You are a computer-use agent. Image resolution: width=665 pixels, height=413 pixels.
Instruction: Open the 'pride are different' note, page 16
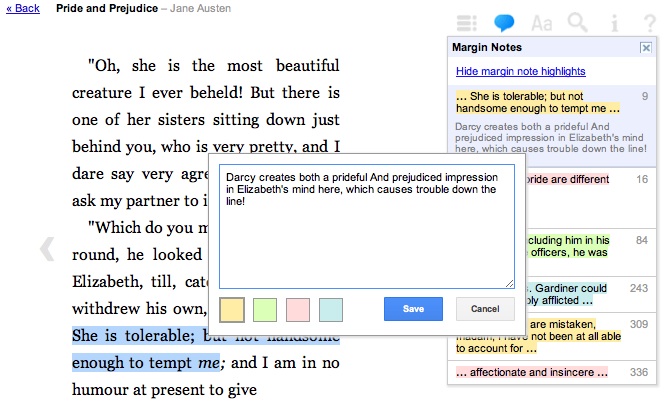(590, 198)
